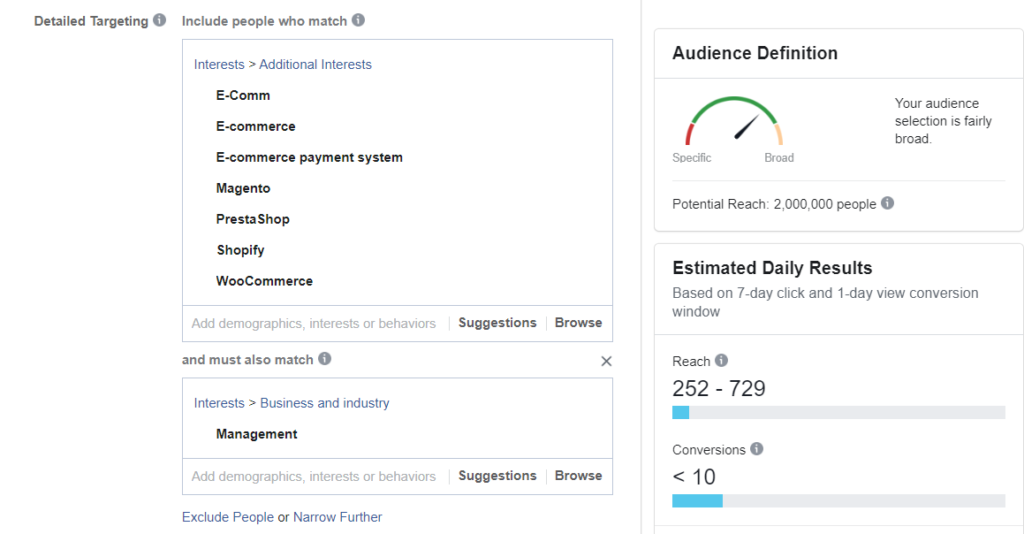
Task: Open Interests breadcrumb in first targeting box
Action: pos(219,65)
